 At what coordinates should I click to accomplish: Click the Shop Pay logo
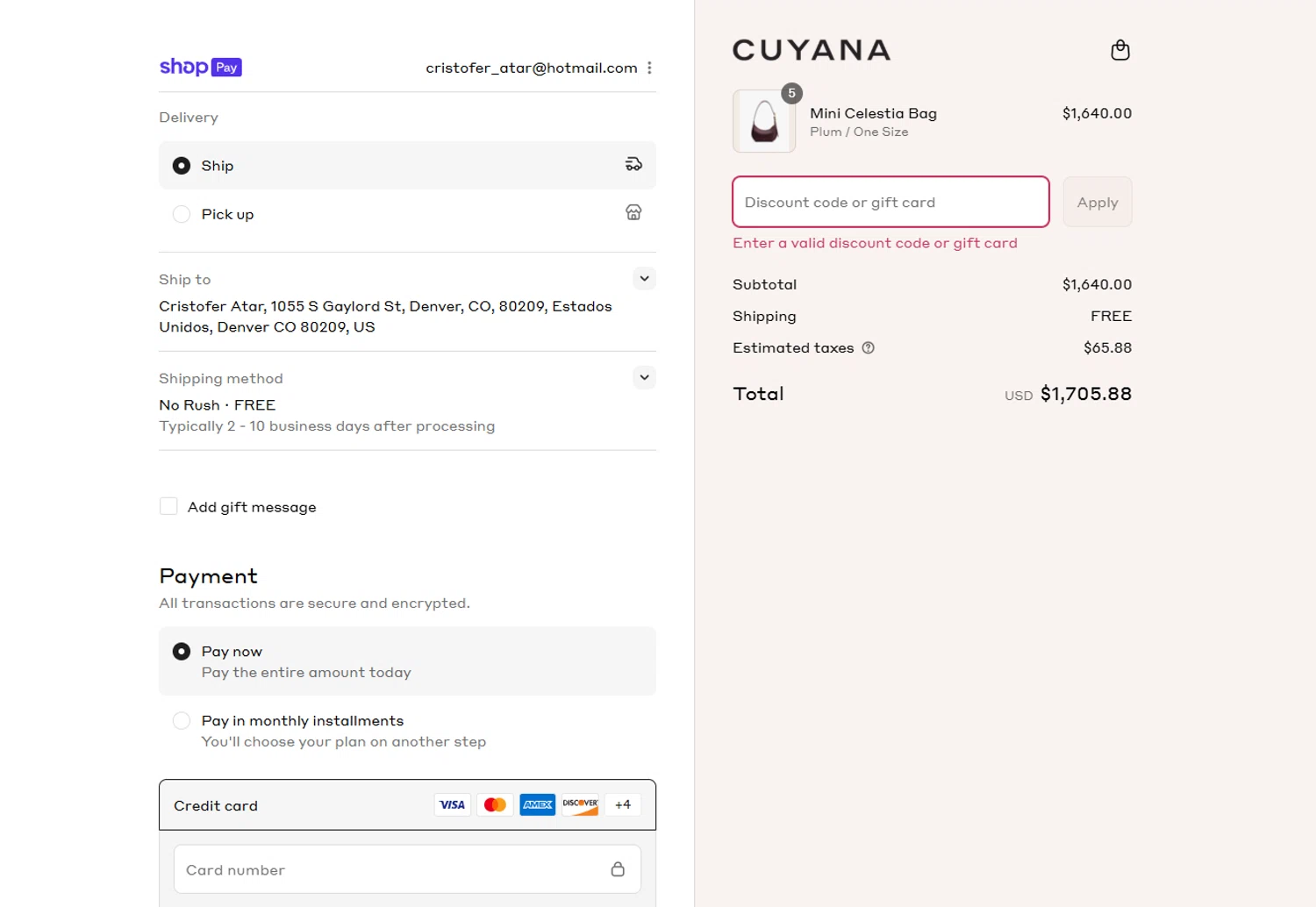coord(200,67)
